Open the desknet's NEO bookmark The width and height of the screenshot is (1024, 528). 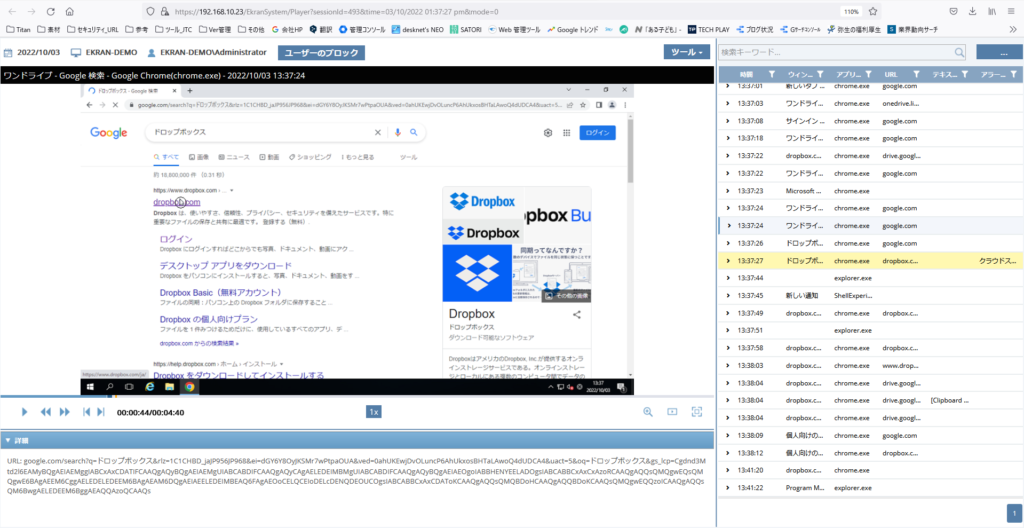point(418,29)
